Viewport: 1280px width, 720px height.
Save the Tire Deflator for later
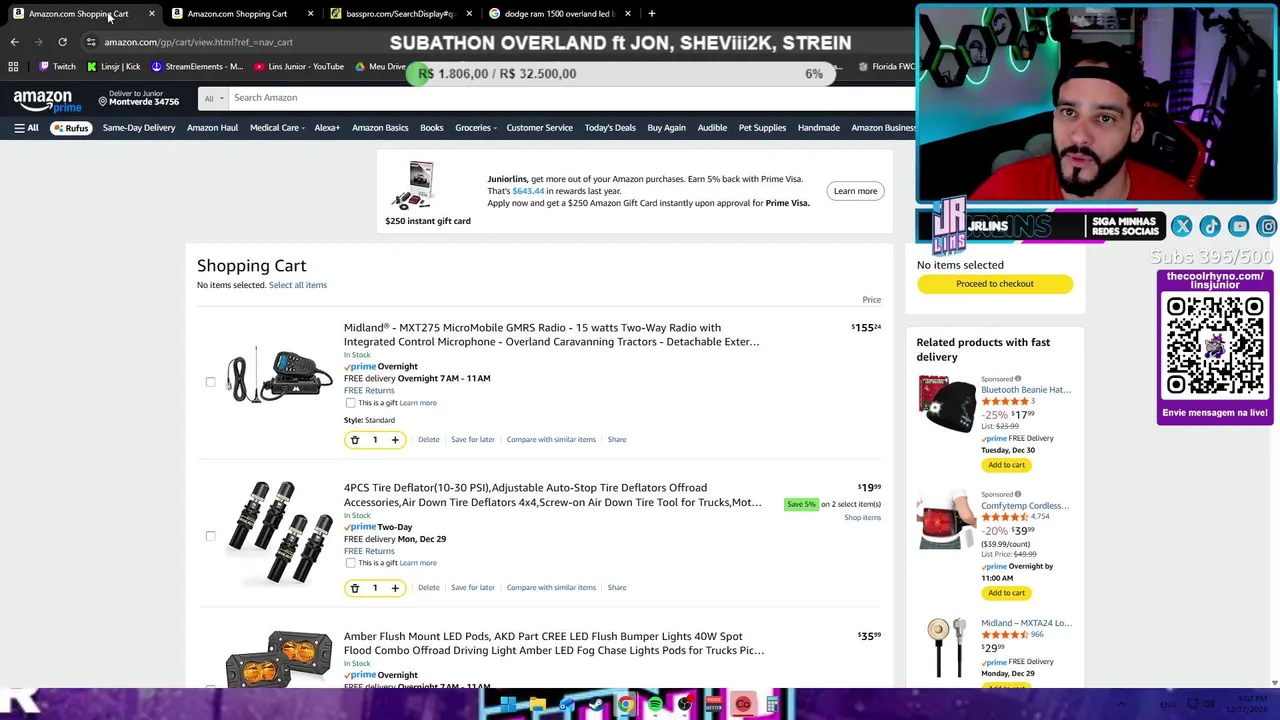473,588
